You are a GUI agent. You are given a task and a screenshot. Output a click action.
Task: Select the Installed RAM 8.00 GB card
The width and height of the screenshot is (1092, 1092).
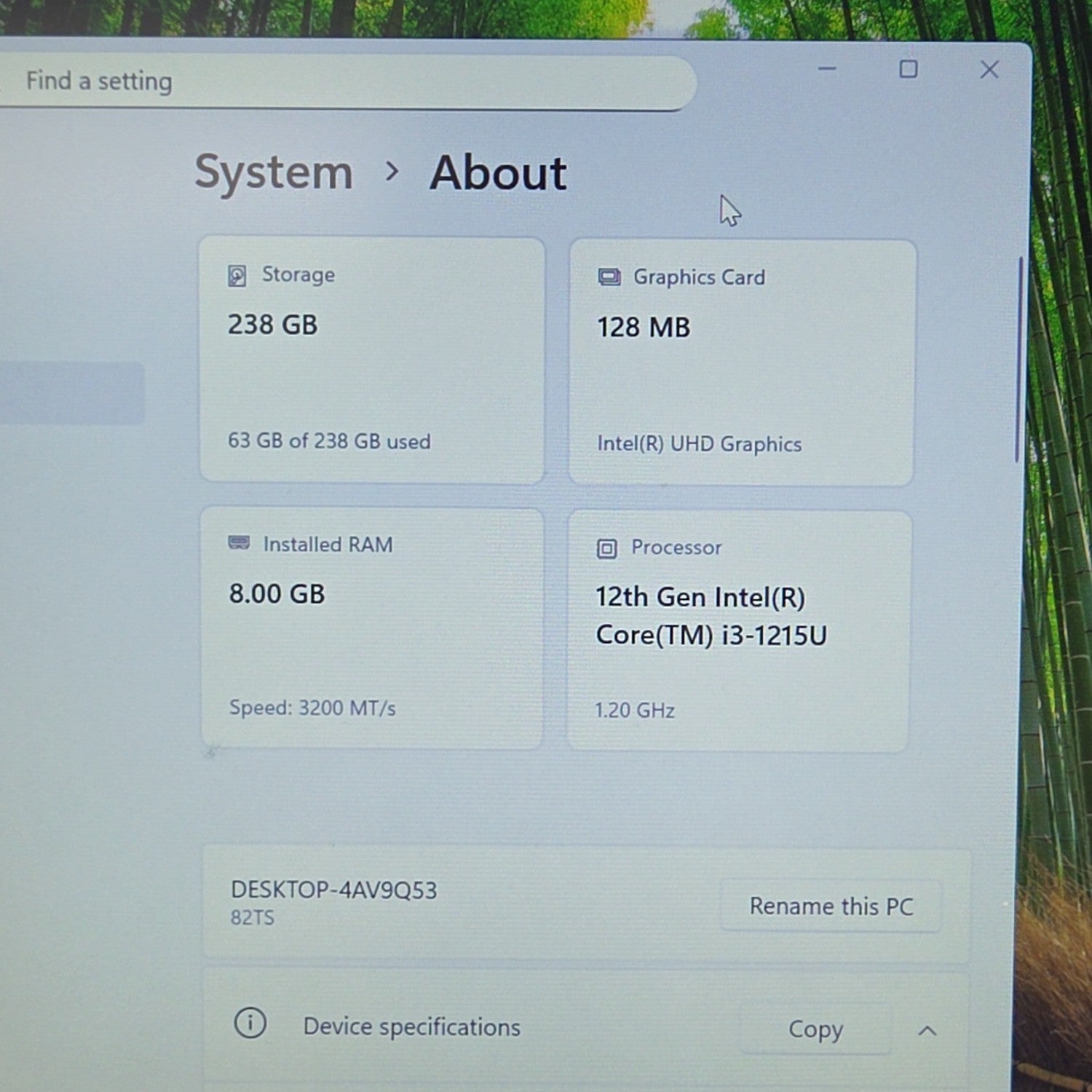point(372,628)
